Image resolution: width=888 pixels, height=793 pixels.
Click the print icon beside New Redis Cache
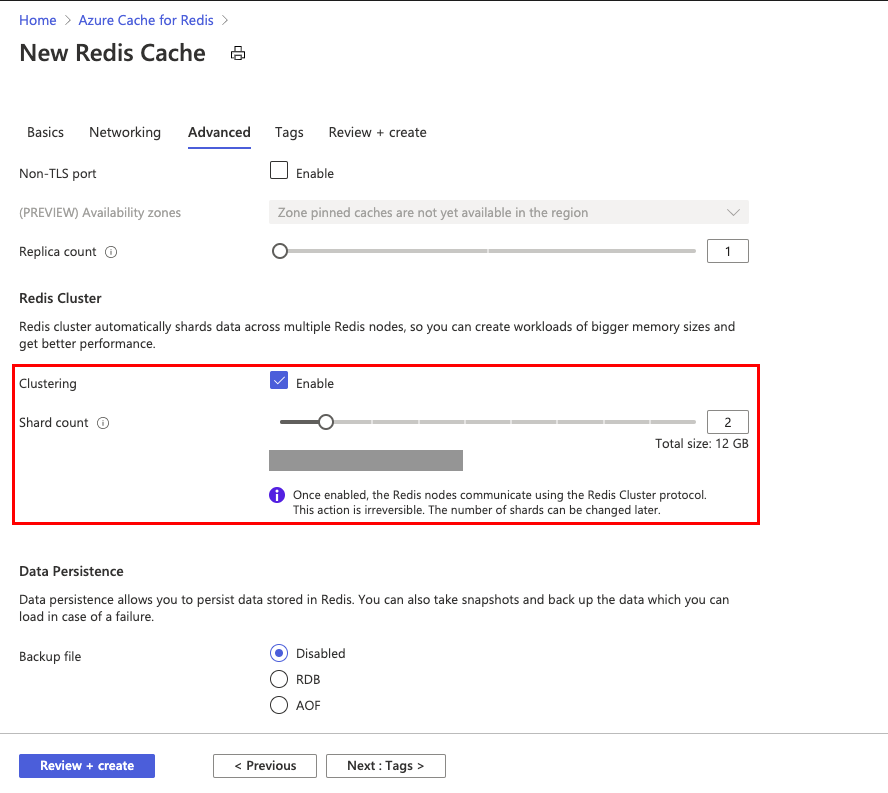tap(237, 53)
